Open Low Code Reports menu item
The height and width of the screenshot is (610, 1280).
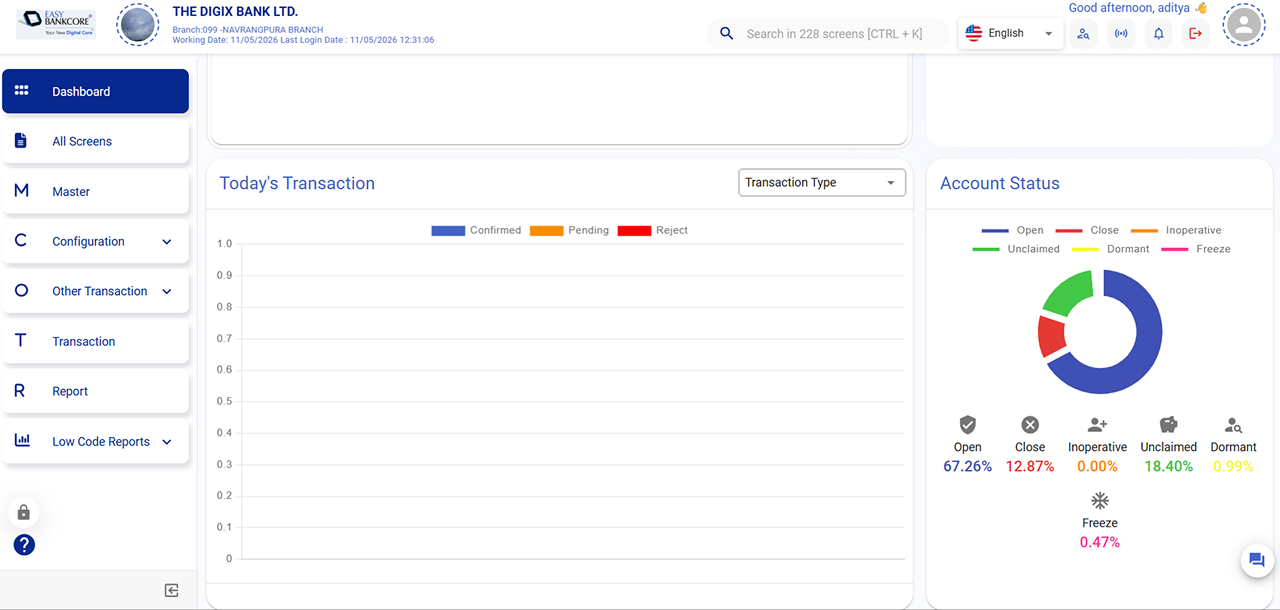click(95, 441)
